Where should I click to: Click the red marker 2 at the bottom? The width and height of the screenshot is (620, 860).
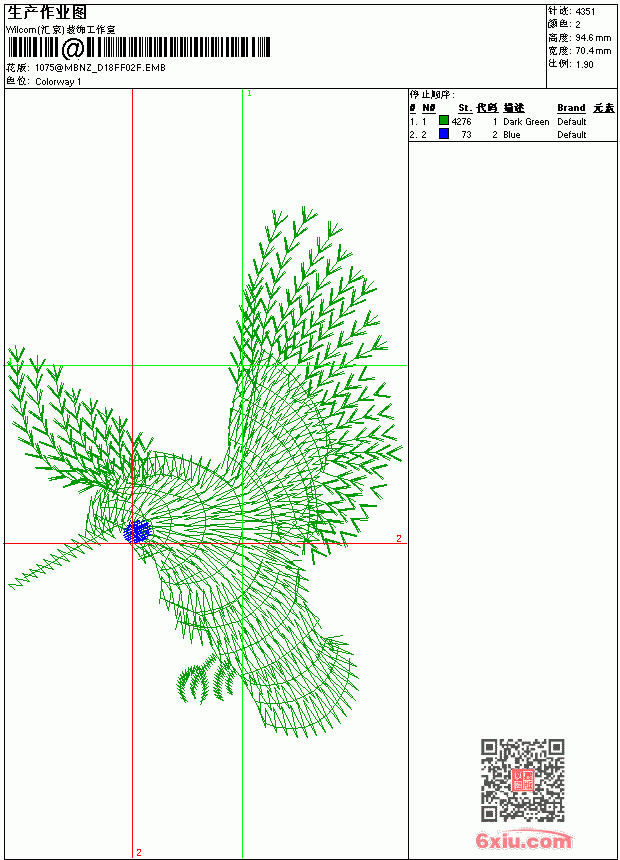139,852
